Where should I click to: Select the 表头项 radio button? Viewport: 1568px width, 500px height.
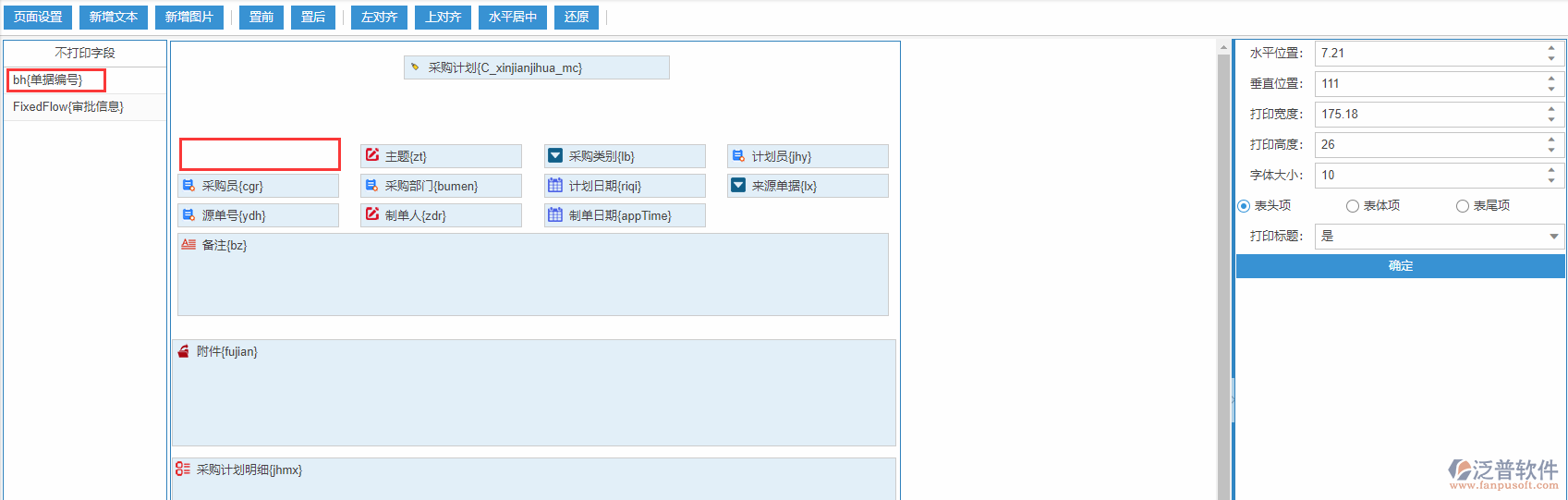tap(1244, 206)
